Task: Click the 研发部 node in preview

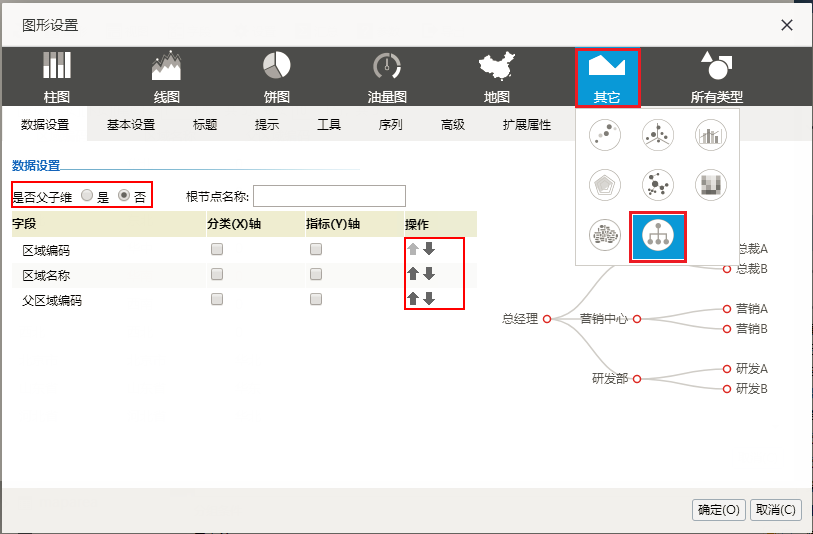Action: [x=637, y=379]
